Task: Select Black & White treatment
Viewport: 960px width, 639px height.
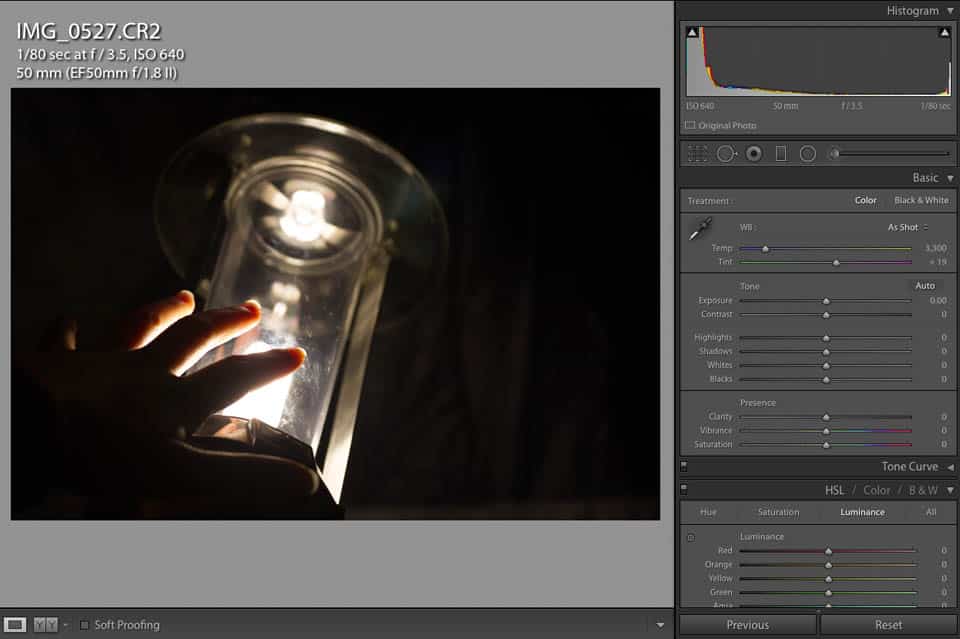Action: coord(921,200)
